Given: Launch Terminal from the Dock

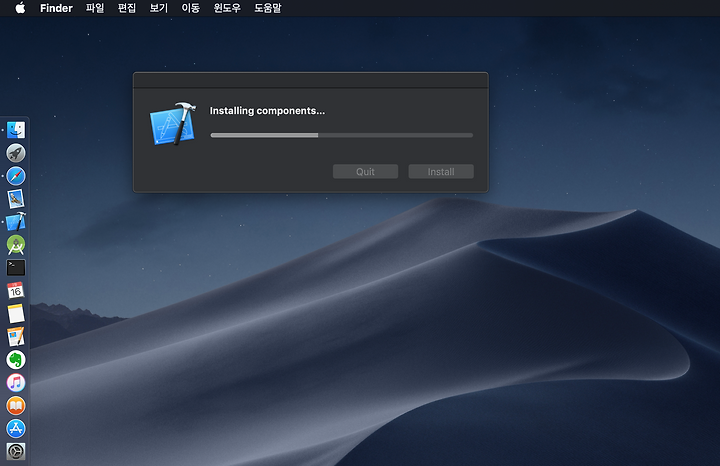Looking at the screenshot, I should click(x=16, y=268).
